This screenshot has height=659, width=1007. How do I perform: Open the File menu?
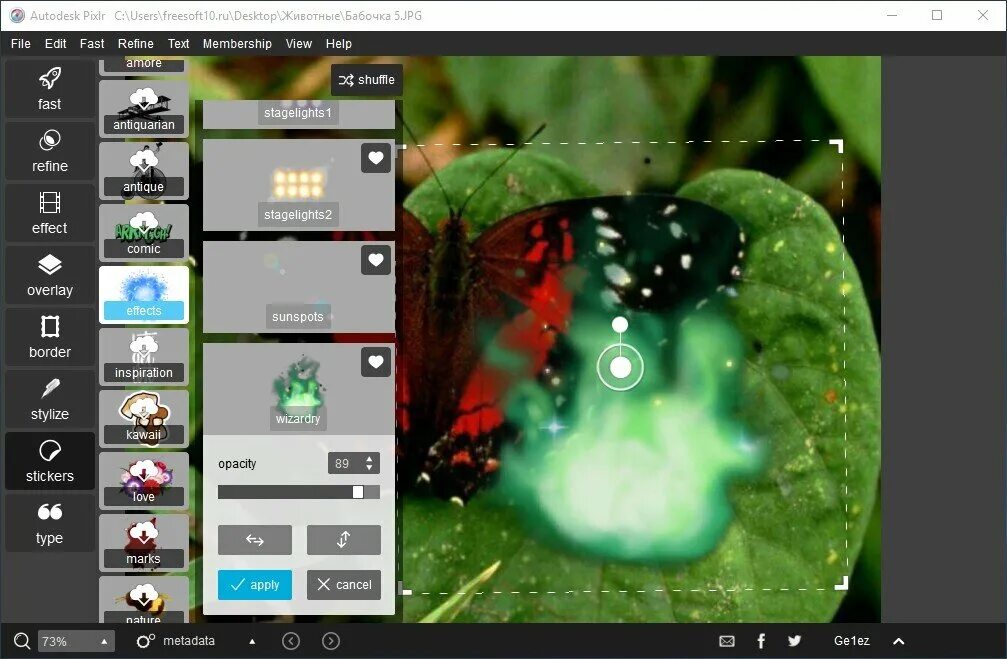(21, 44)
